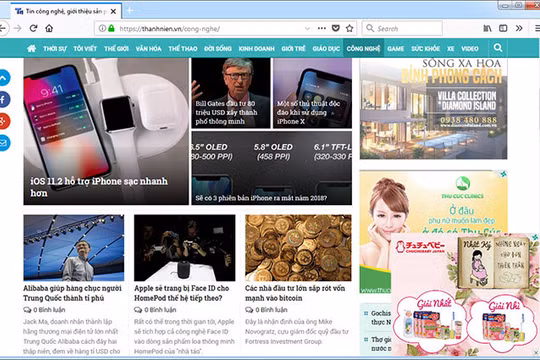Click the site home icon in navigation
Viewport: 540px width, 360px height.
(x=31, y=48)
